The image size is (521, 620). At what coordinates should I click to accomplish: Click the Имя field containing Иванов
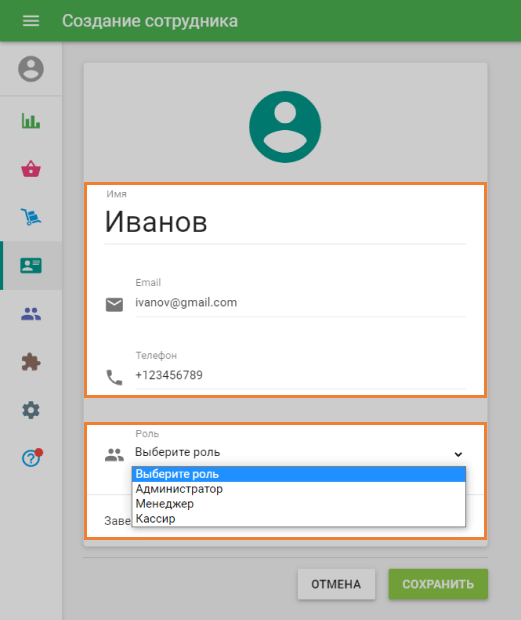pyautogui.click(x=285, y=222)
